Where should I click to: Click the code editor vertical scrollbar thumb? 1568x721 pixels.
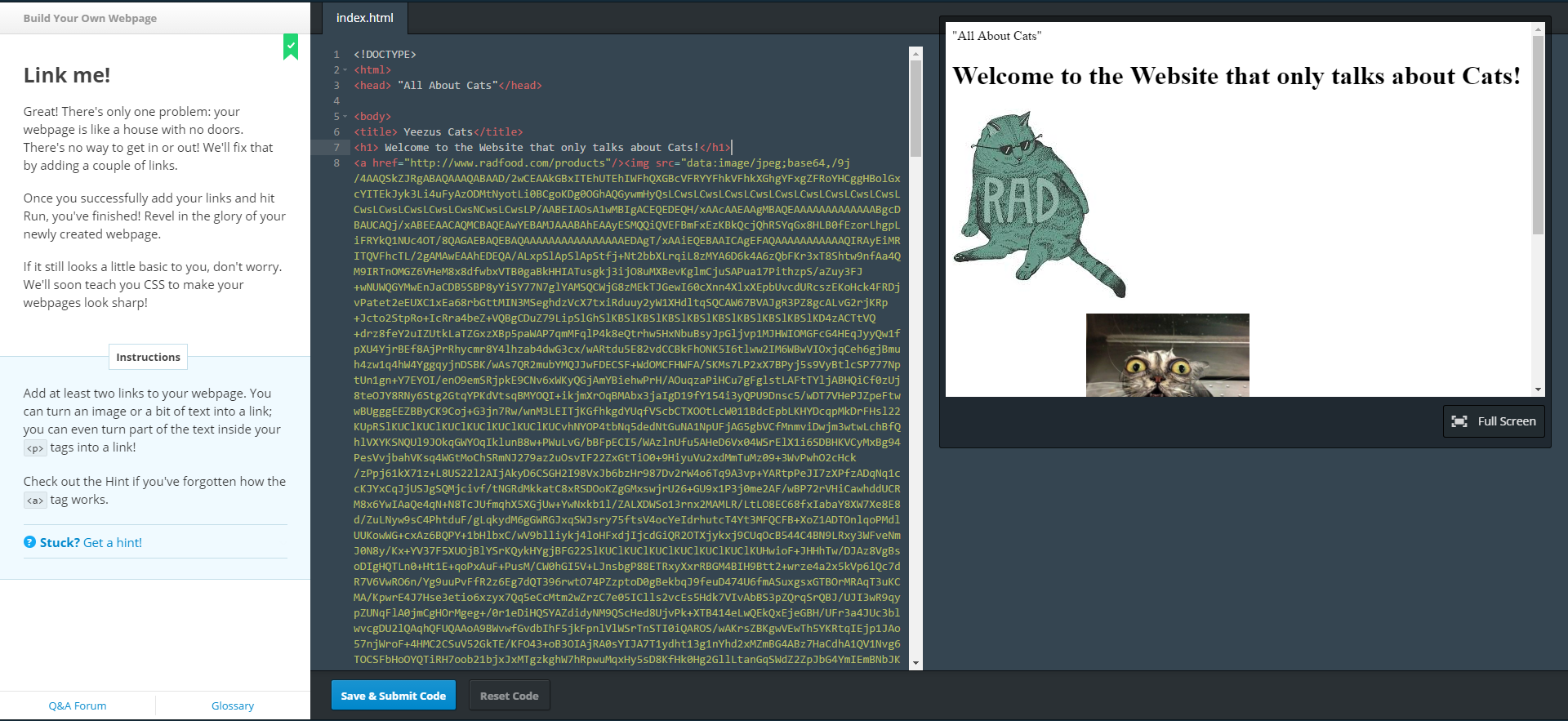915,106
